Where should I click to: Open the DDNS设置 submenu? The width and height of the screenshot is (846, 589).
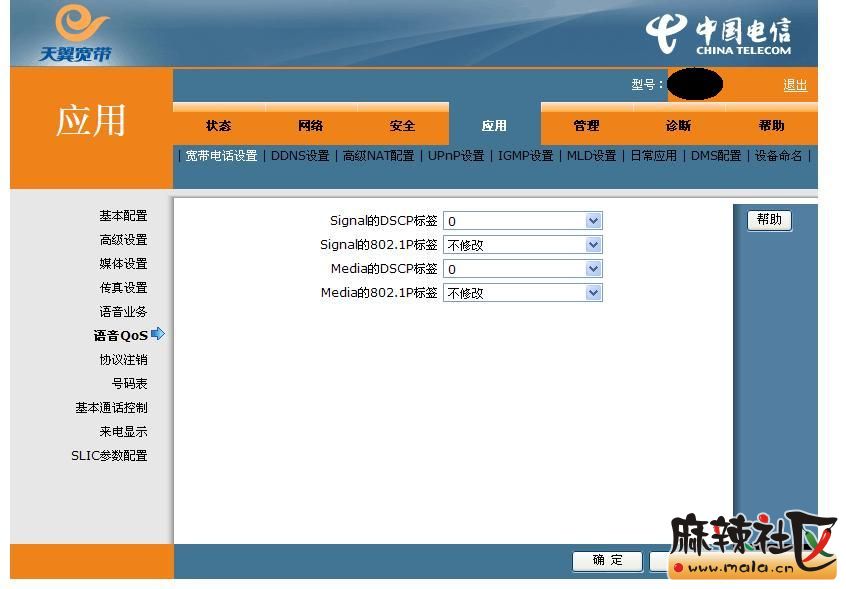pyautogui.click(x=300, y=156)
